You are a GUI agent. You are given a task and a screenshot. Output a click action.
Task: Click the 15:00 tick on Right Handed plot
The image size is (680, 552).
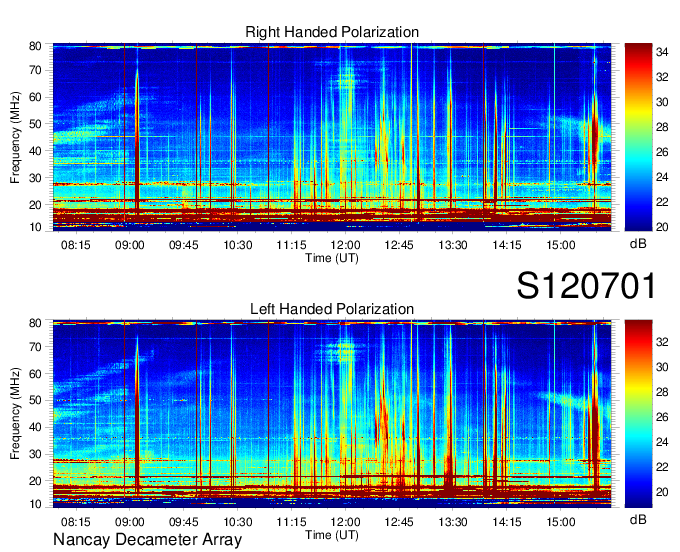(560, 245)
